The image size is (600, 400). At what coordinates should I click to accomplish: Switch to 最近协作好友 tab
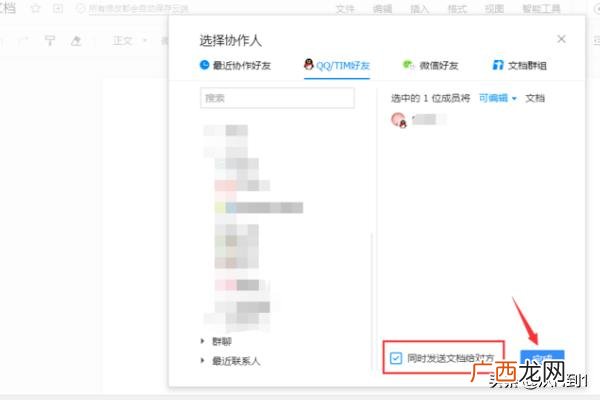(235, 65)
